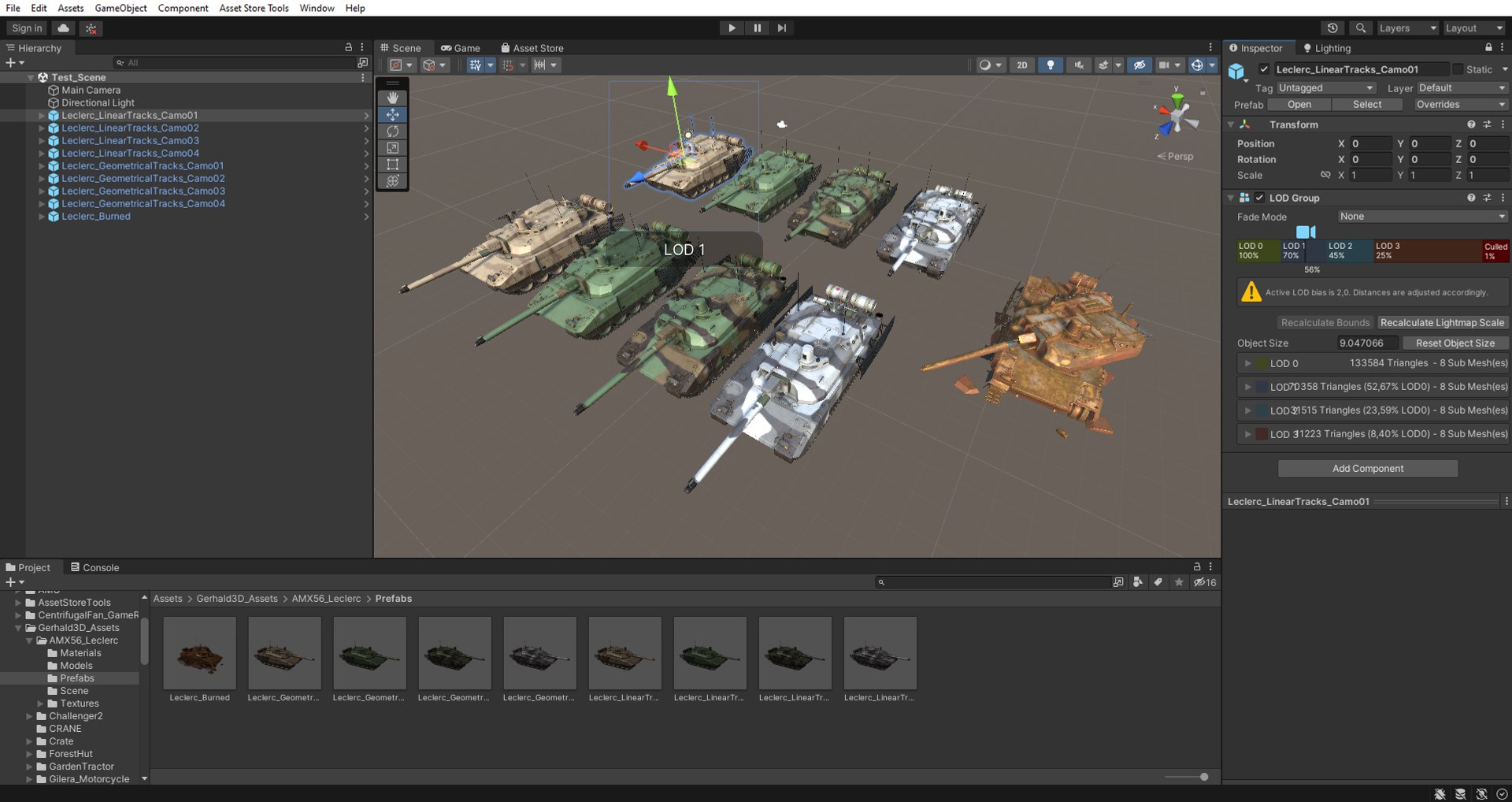The height and width of the screenshot is (802, 1512).
Task: Lock the Hierarchy panel
Action: pos(348,47)
